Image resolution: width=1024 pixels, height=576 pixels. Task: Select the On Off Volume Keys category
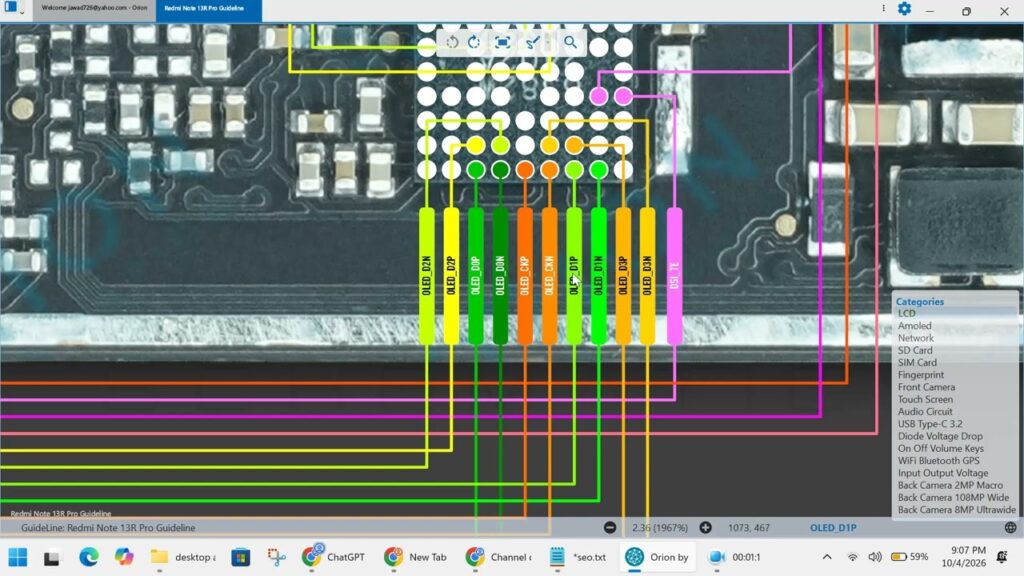[940, 449]
